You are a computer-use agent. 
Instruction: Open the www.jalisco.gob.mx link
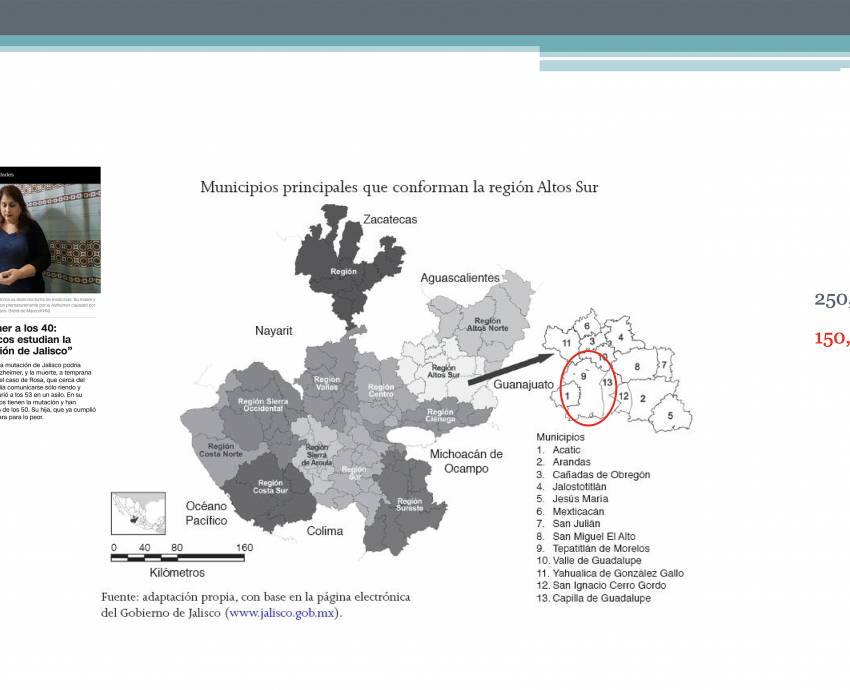tap(281, 613)
